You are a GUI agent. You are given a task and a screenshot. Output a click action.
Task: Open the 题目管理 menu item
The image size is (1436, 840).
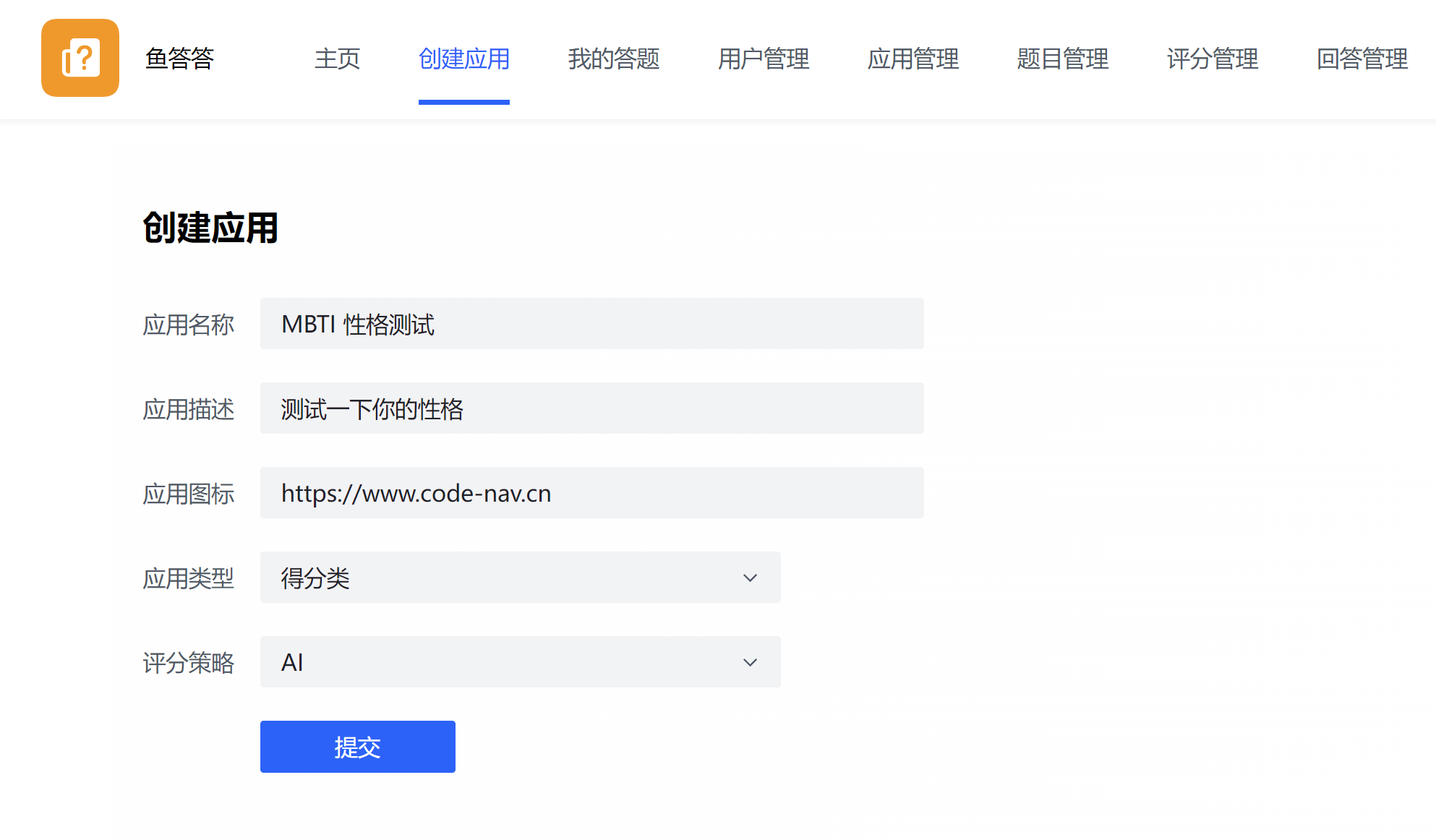pyautogui.click(x=1062, y=59)
